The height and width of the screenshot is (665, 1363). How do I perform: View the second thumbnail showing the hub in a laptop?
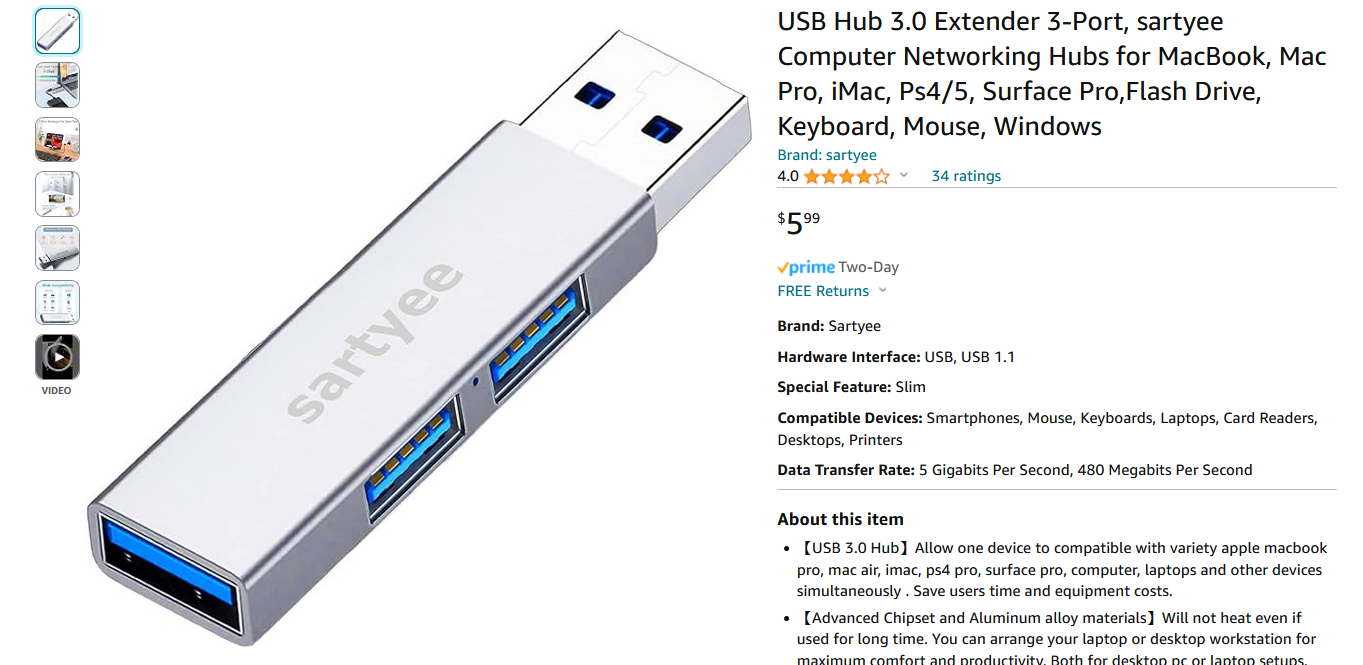57,85
